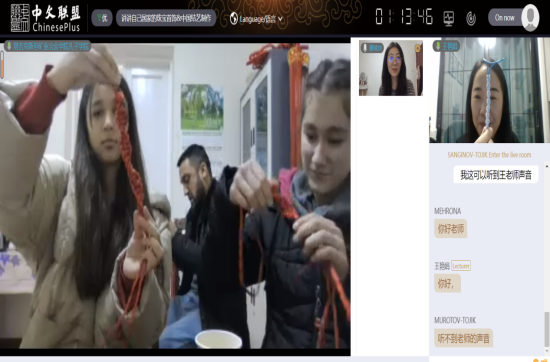Expand the Language dropdown

click(256, 19)
